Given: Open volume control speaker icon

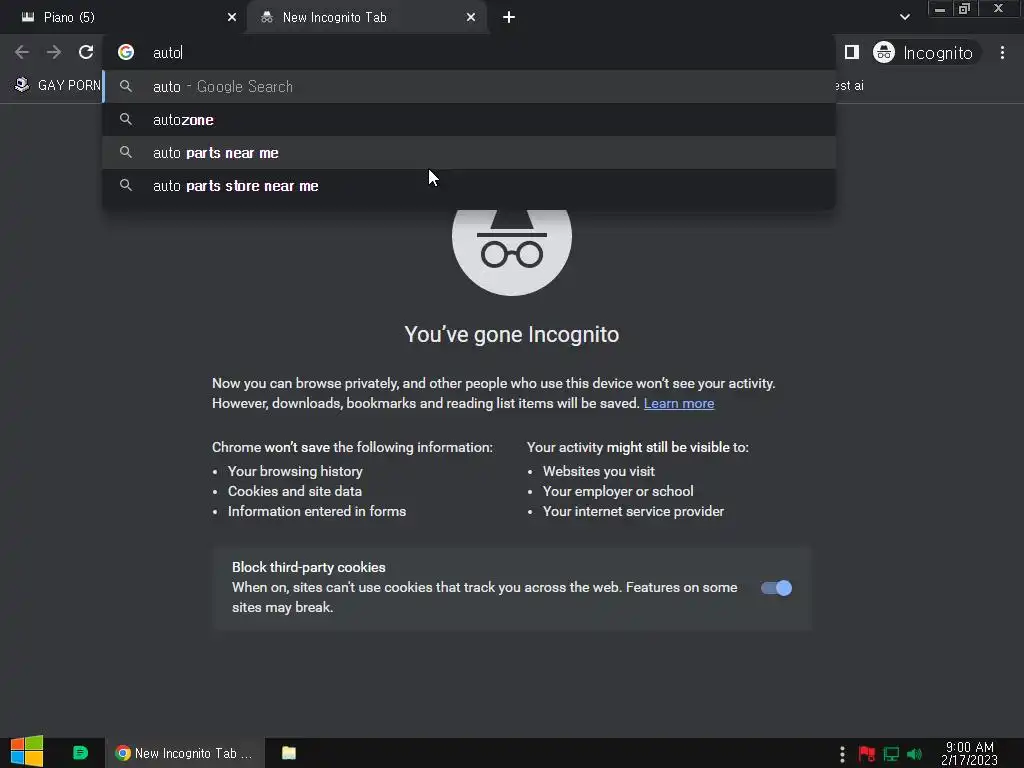Looking at the screenshot, I should pyautogui.click(x=914, y=754).
